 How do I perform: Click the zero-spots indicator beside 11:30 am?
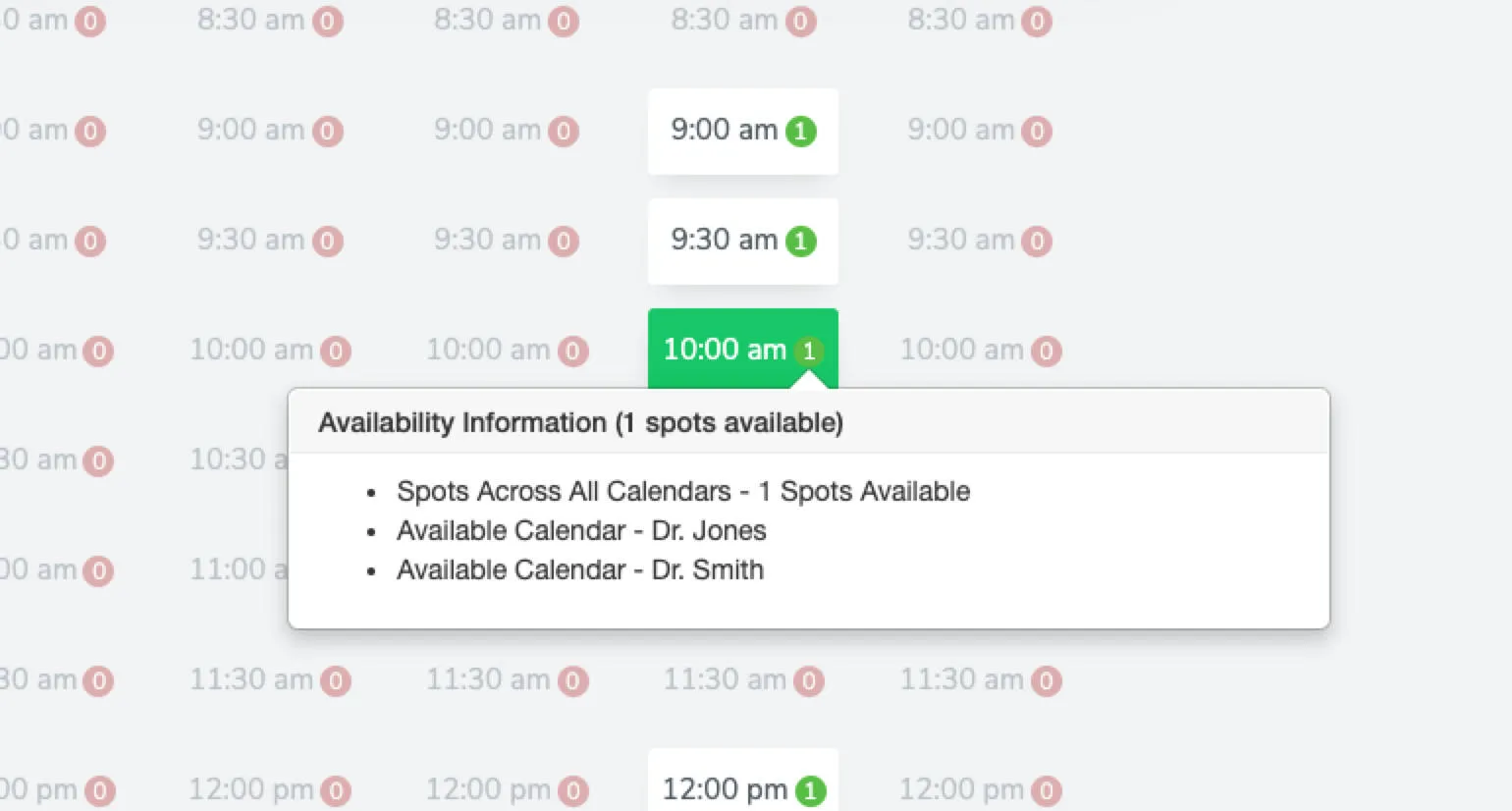pyautogui.click(x=808, y=679)
